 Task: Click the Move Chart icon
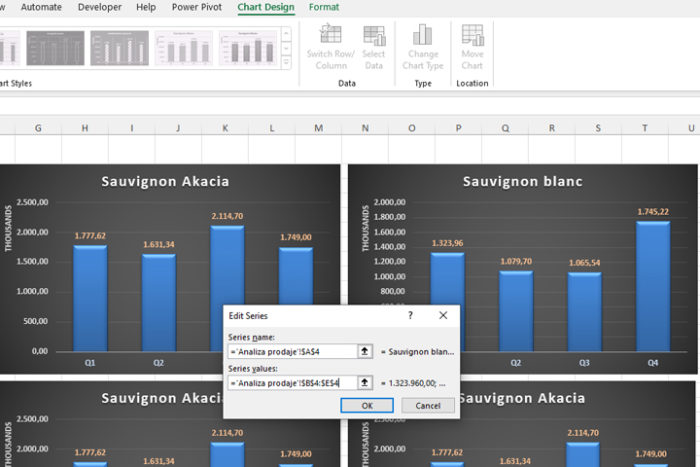tap(472, 35)
